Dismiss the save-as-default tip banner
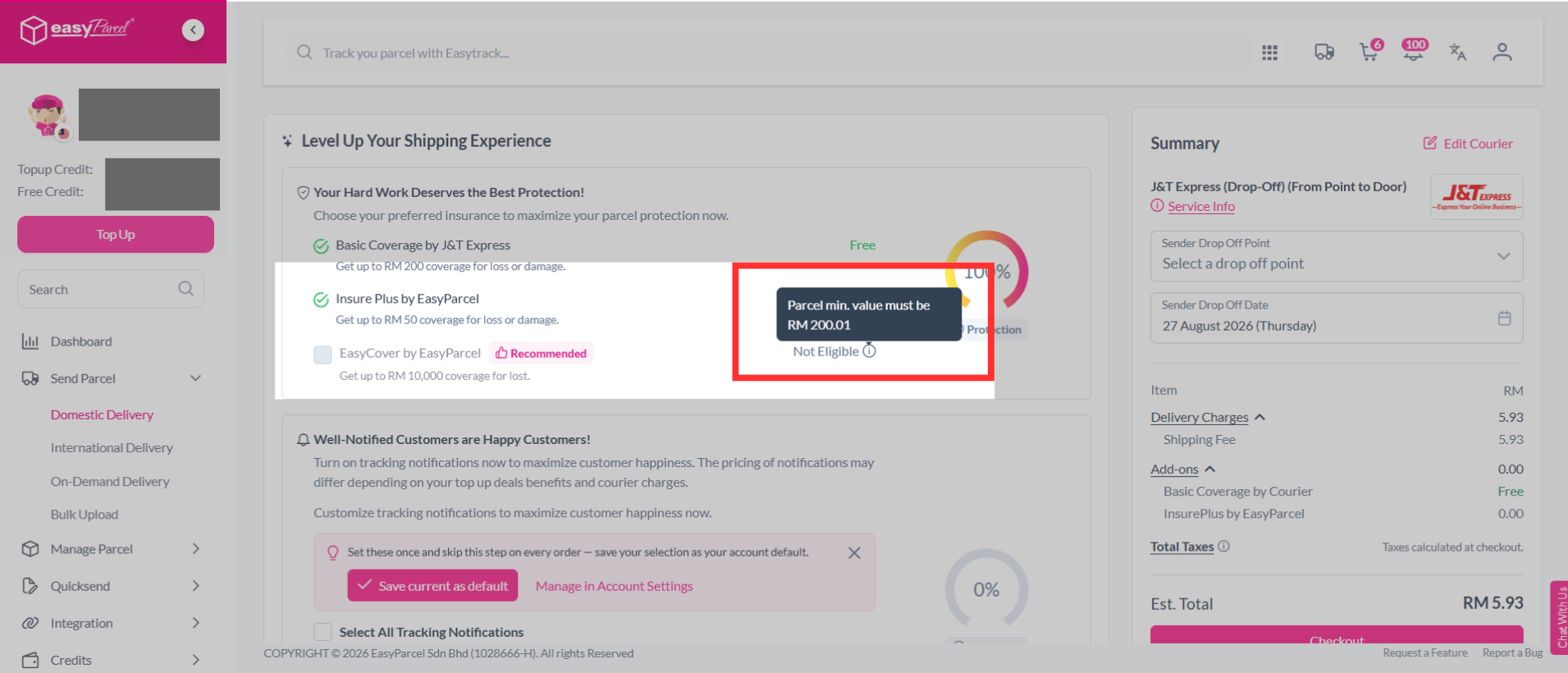Image resolution: width=1568 pixels, height=673 pixels. pos(854,553)
